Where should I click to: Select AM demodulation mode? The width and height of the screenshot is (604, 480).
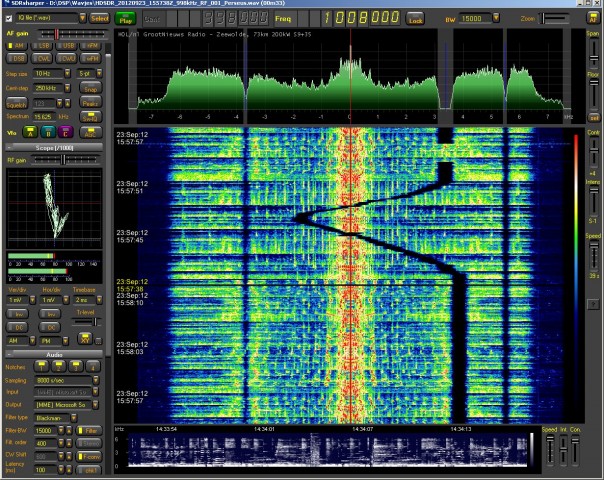click(17, 46)
